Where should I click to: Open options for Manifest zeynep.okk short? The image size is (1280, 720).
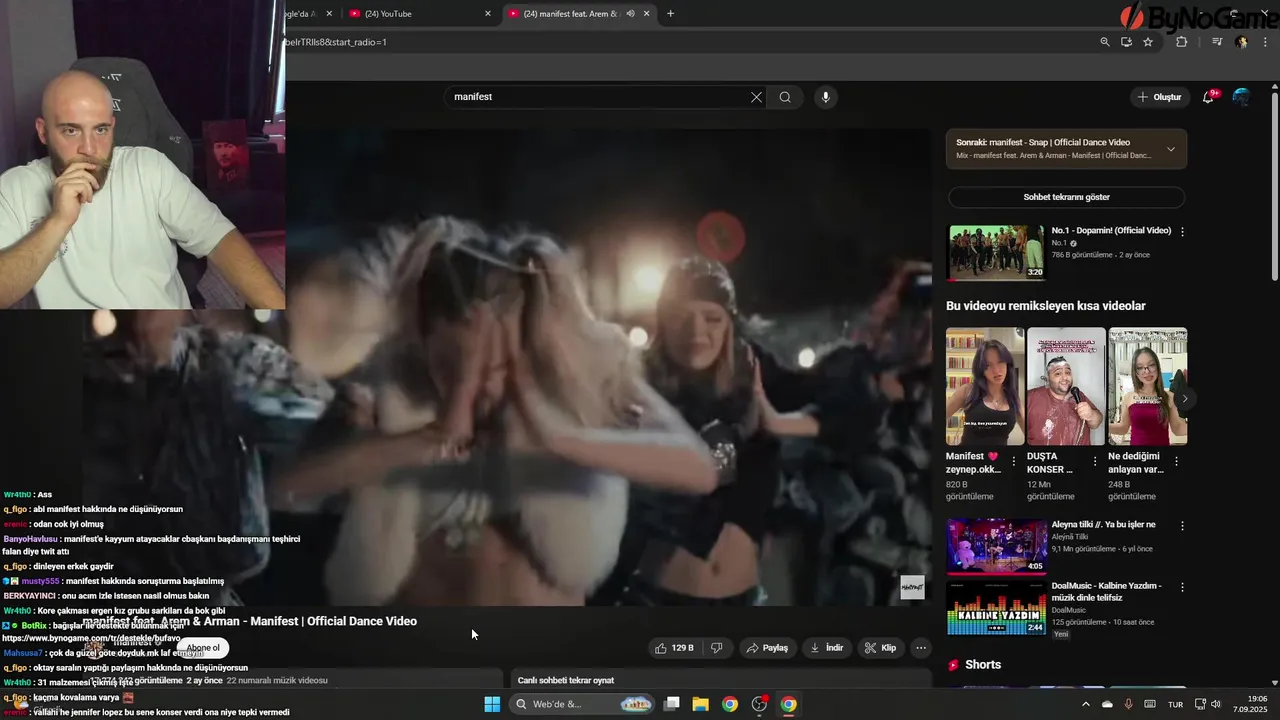[x=1014, y=462]
